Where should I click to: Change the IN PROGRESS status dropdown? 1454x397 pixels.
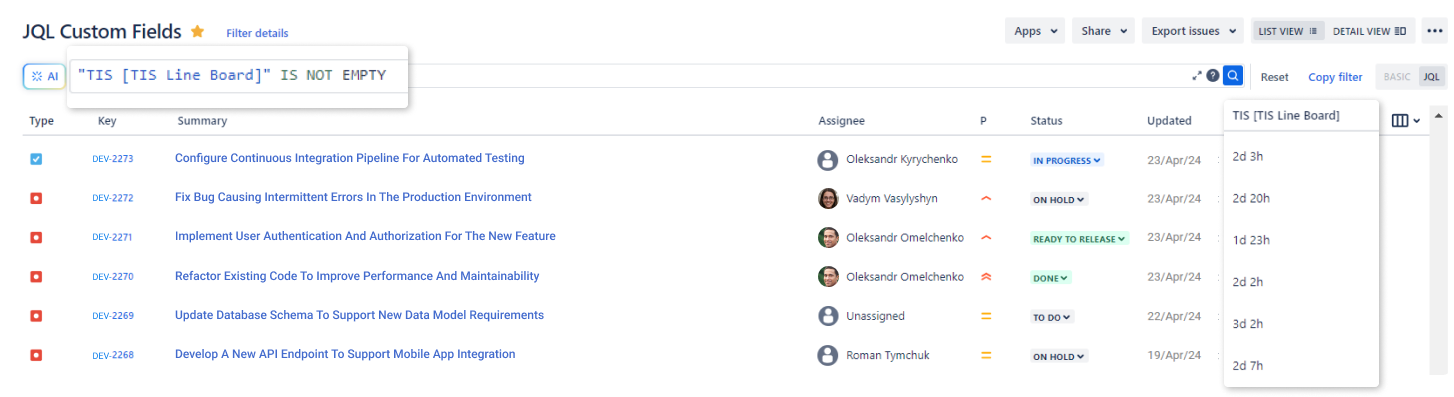(1067, 160)
